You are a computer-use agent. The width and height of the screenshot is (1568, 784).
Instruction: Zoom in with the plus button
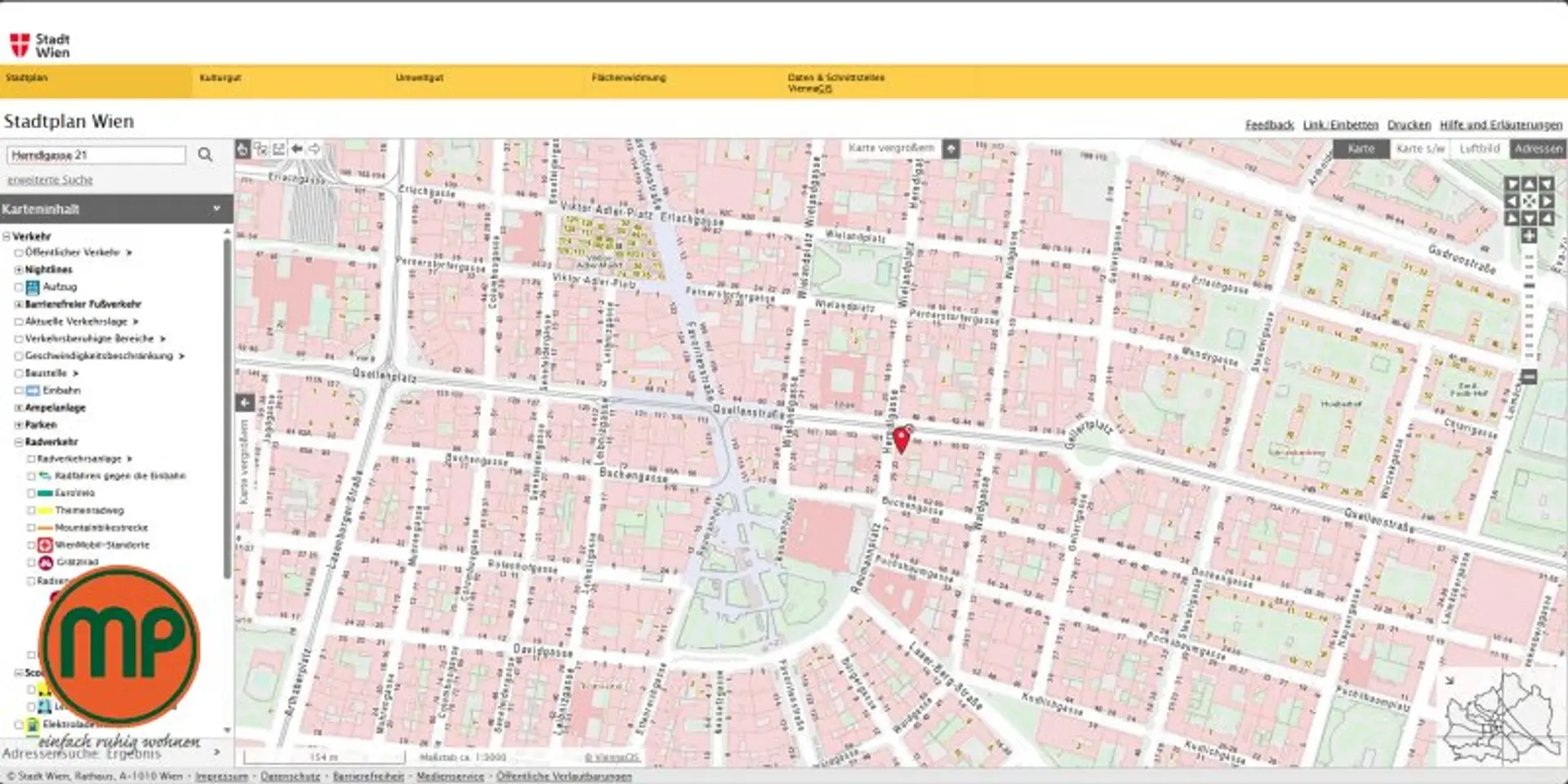(x=1529, y=236)
